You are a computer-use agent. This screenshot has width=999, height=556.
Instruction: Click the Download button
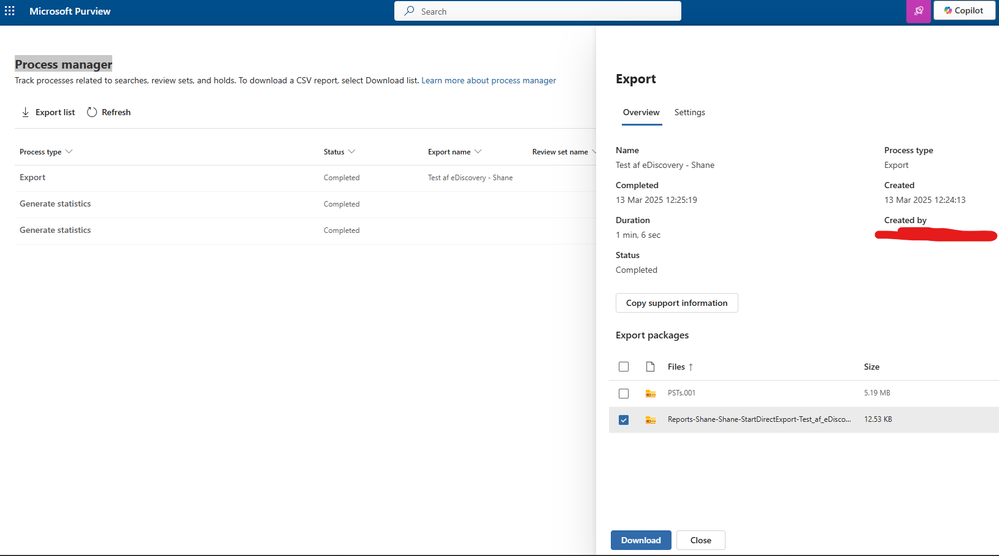click(x=641, y=540)
